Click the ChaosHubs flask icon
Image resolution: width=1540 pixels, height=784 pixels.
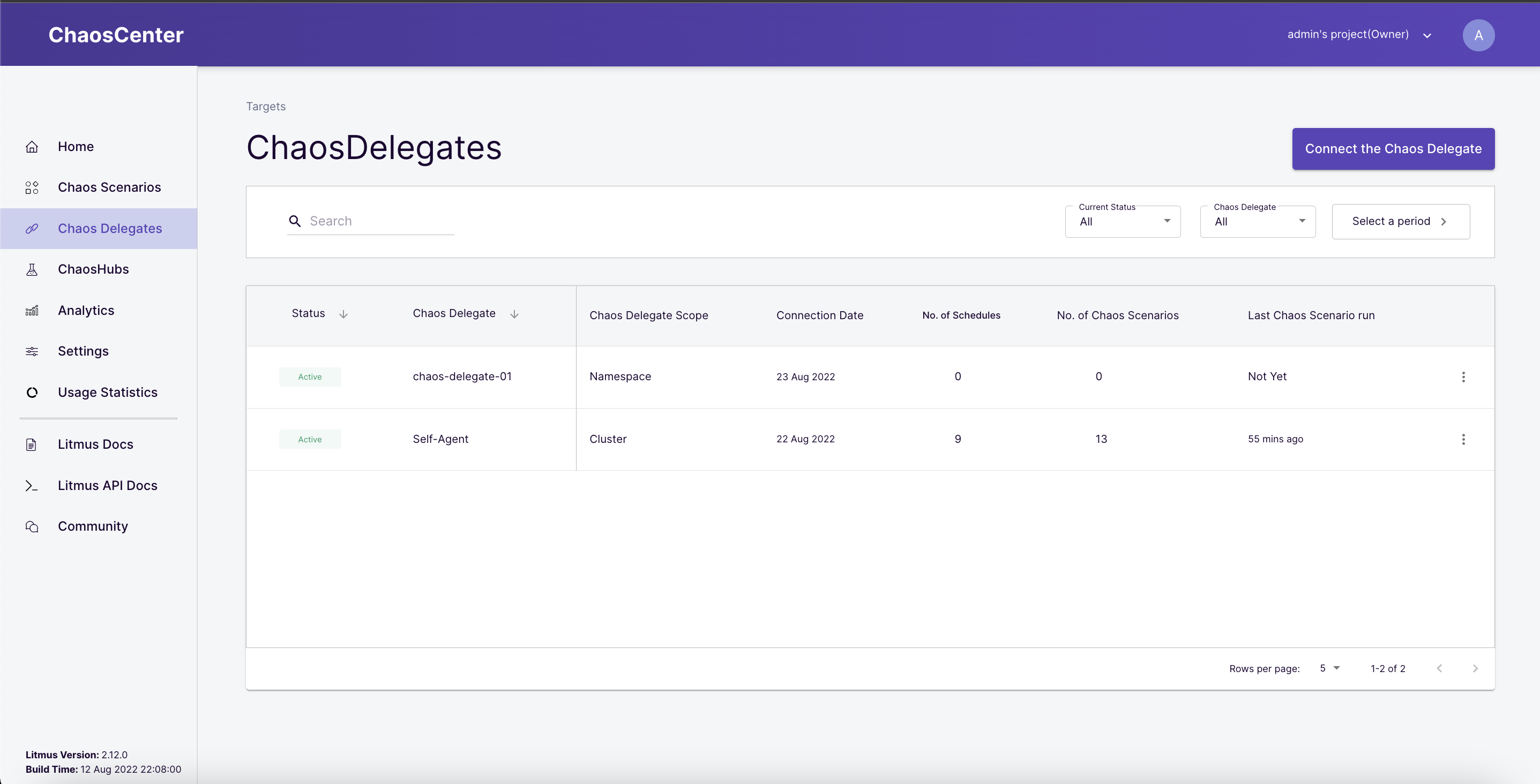click(x=32, y=269)
